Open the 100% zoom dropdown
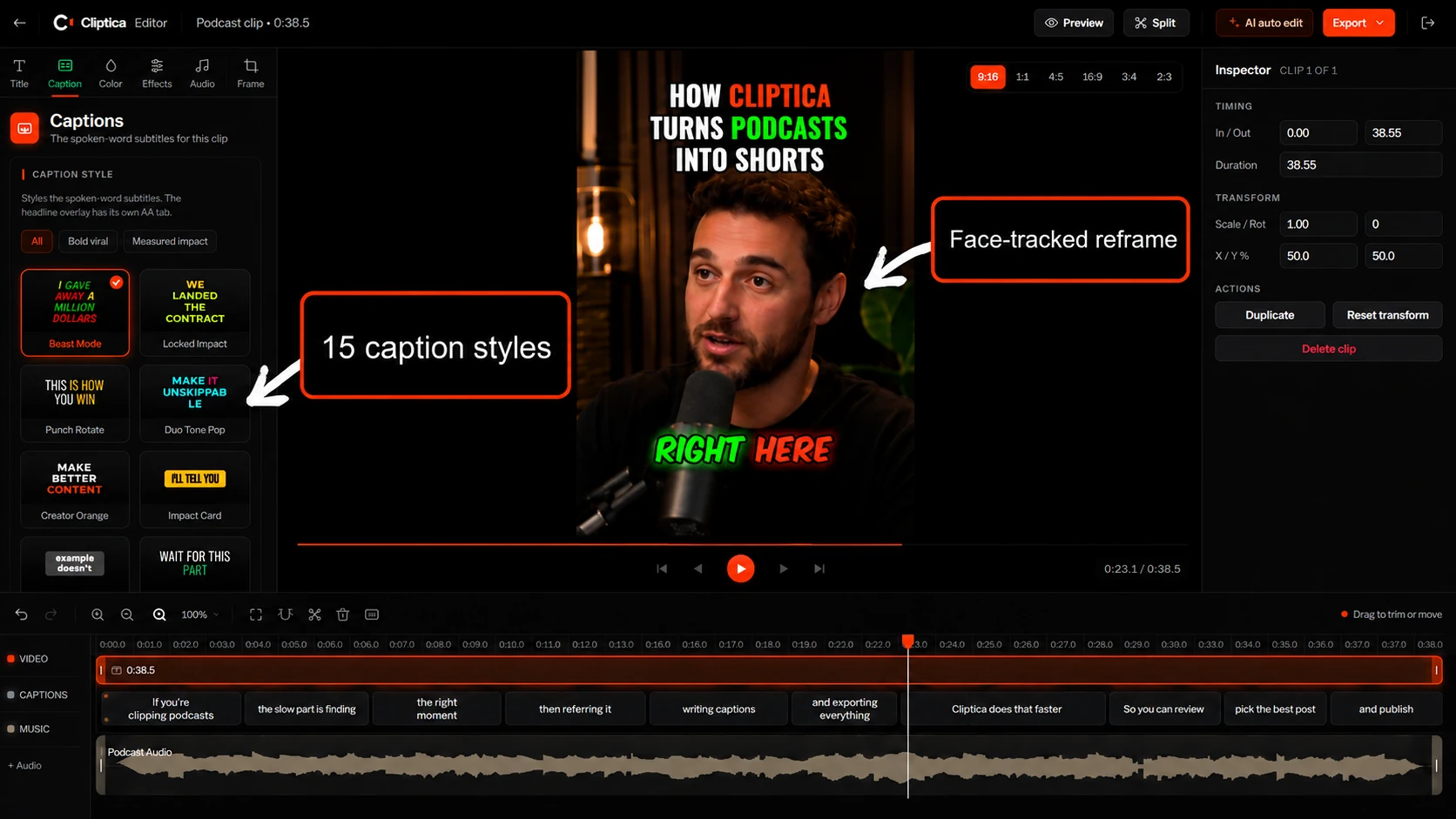The width and height of the screenshot is (1456, 819). 200,614
